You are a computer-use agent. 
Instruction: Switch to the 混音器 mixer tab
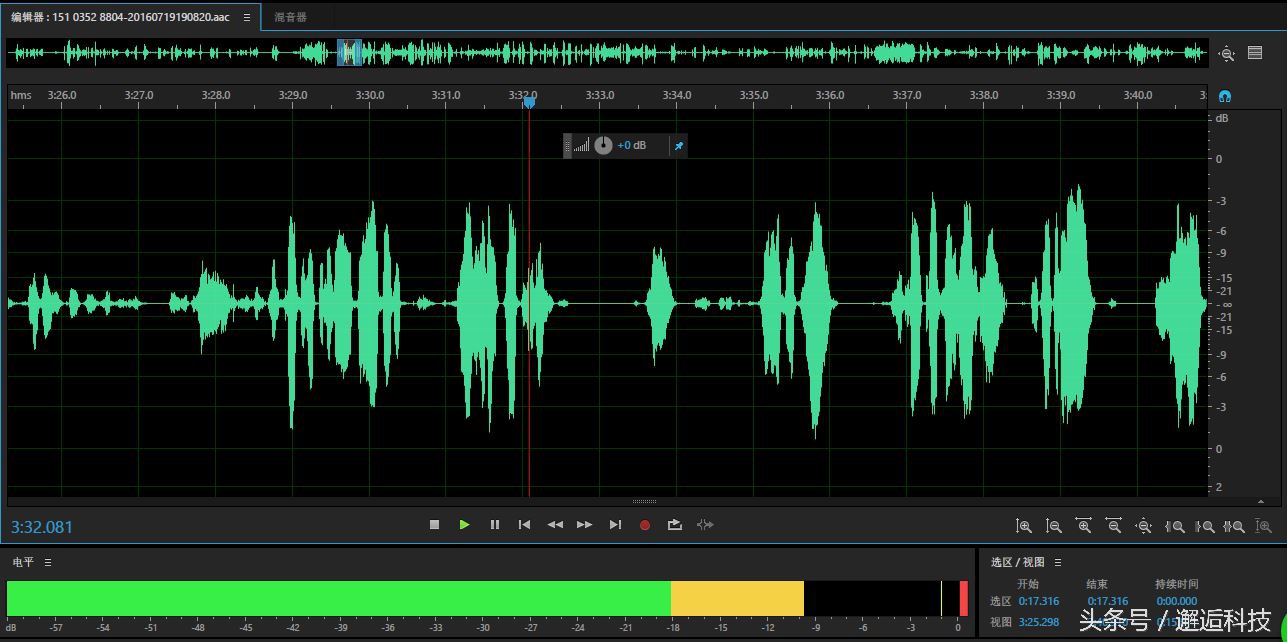291,17
